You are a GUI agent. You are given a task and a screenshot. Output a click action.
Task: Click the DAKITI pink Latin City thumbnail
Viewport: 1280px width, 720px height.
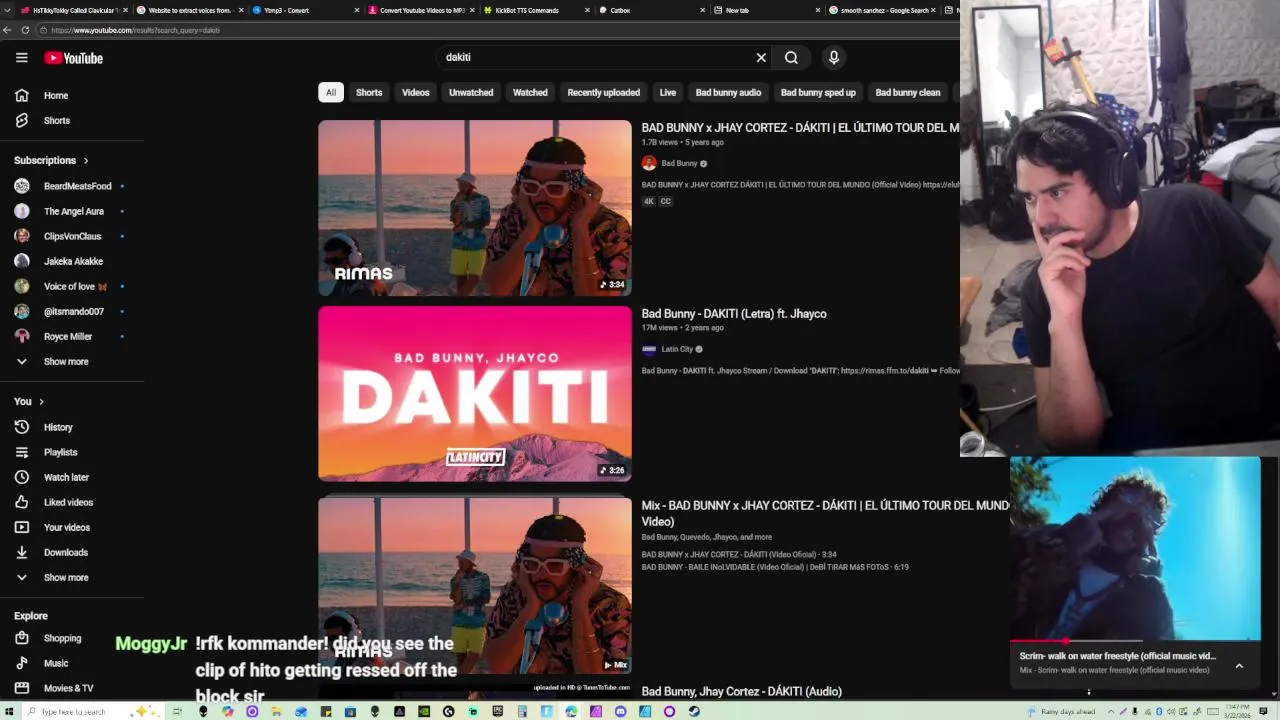tap(475, 394)
